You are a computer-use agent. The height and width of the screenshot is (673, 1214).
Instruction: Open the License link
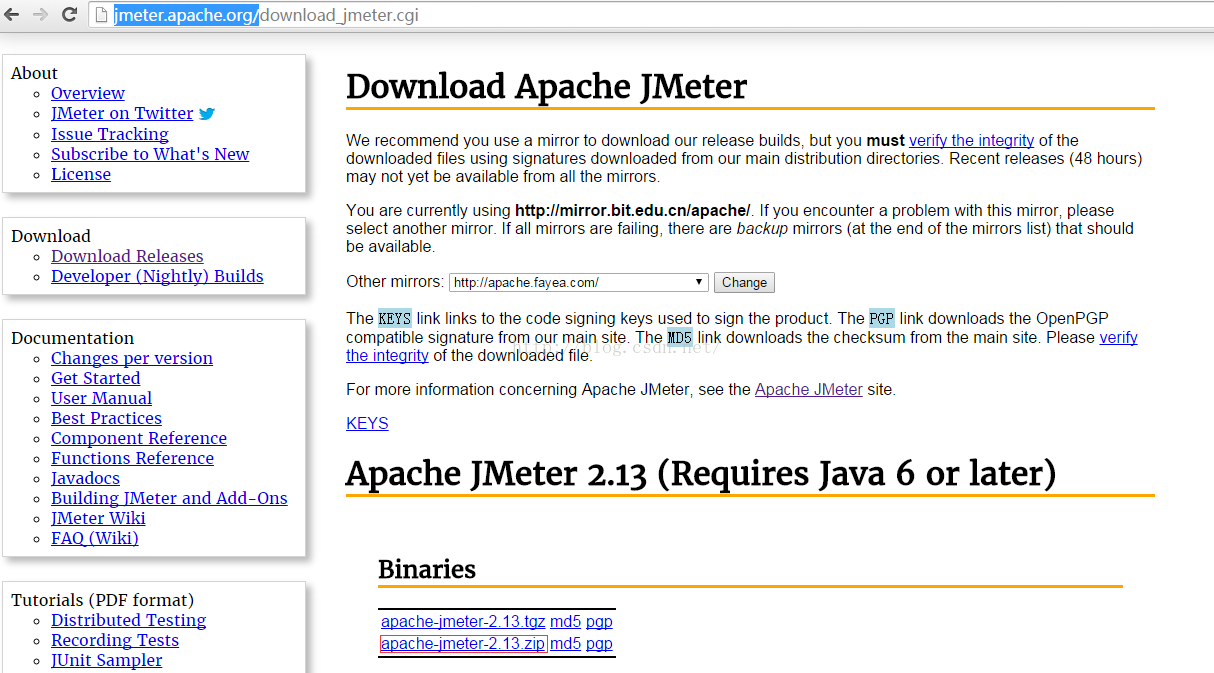click(81, 174)
